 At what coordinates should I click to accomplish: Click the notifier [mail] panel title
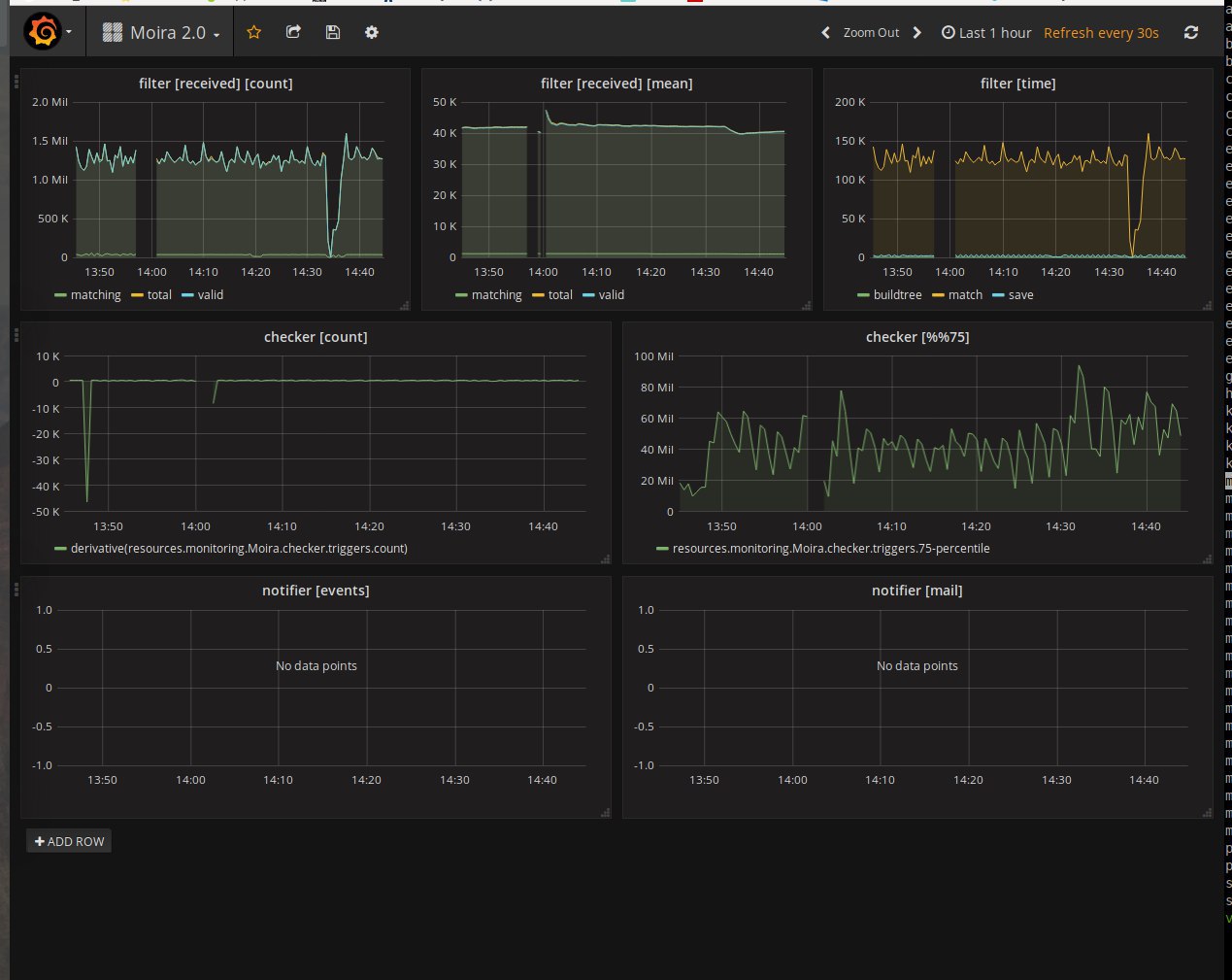click(x=917, y=591)
